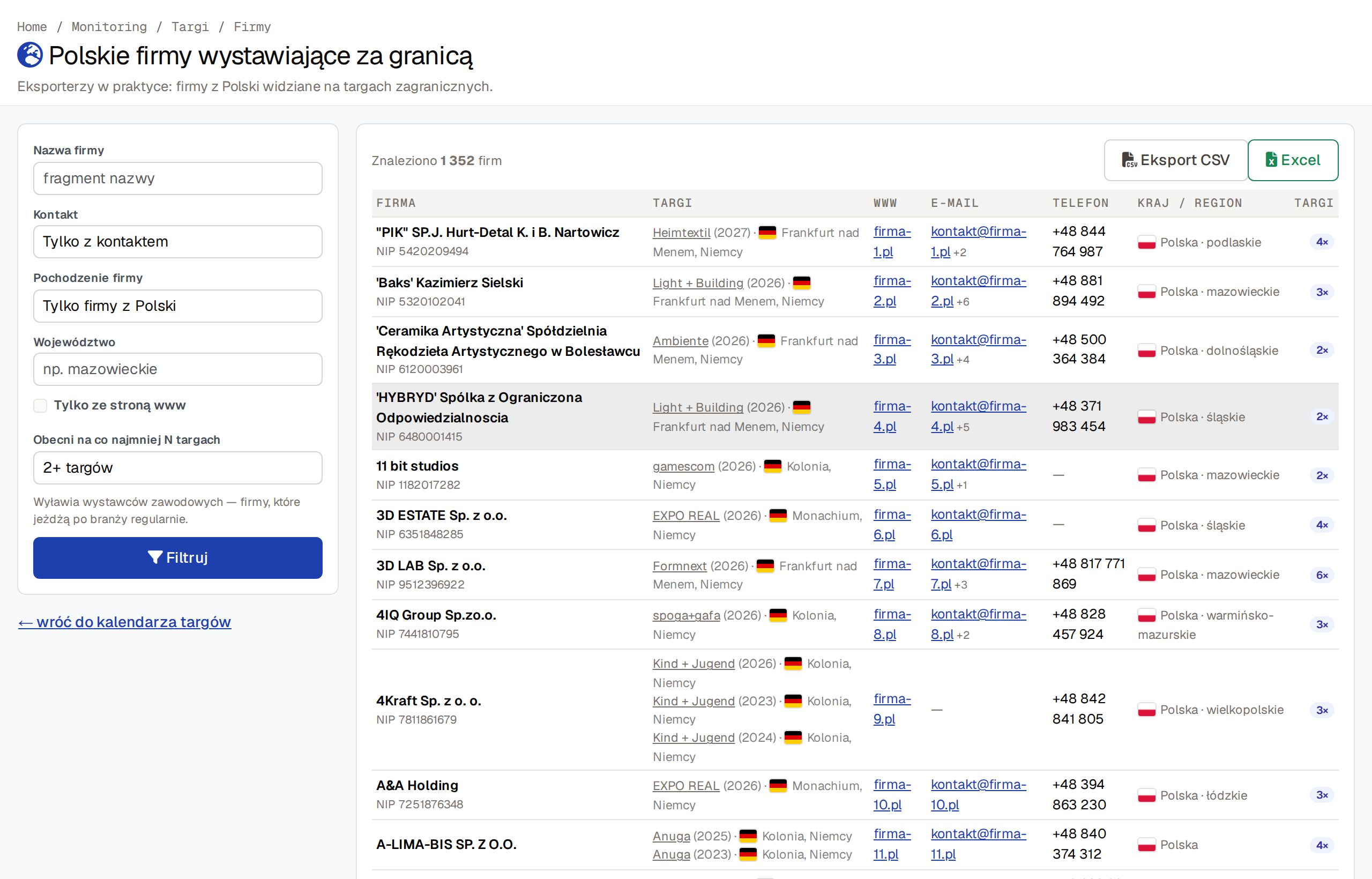The width and height of the screenshot is (1372, 879).
Task: Click the German flag beside Kind + Jugend (2023)
Action: (x=793, y=701)
